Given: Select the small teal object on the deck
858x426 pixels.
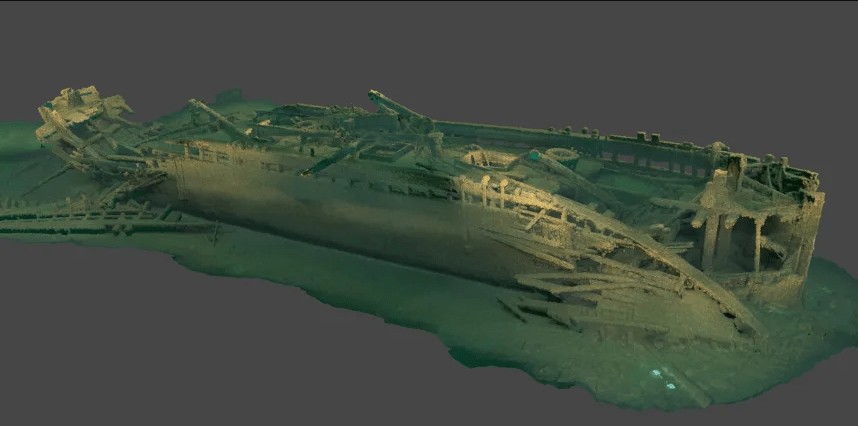Looking at the screenshot, I should click(534, 156).
